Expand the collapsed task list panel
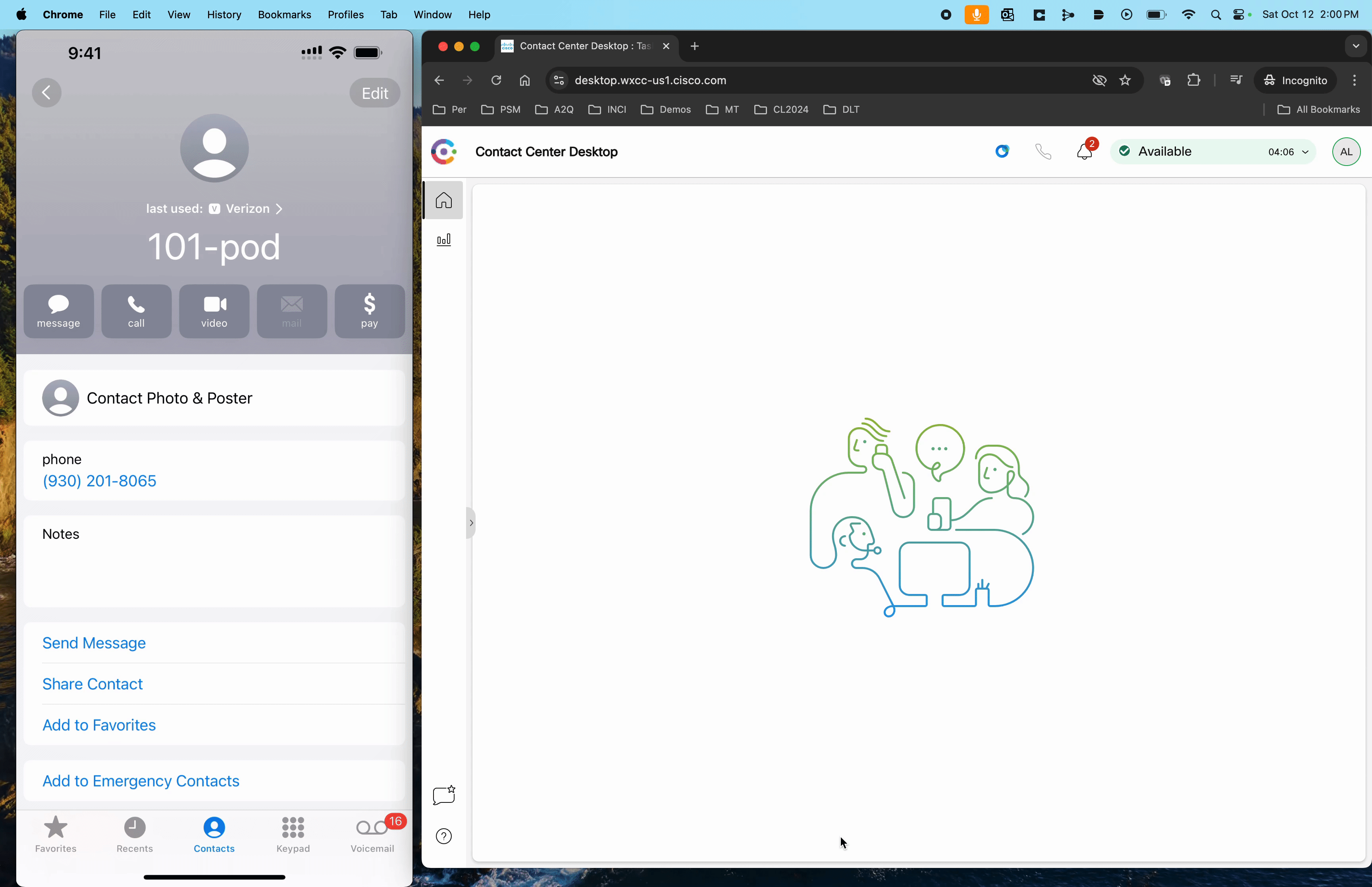The image size is (1372, 887). pos(471,523)
